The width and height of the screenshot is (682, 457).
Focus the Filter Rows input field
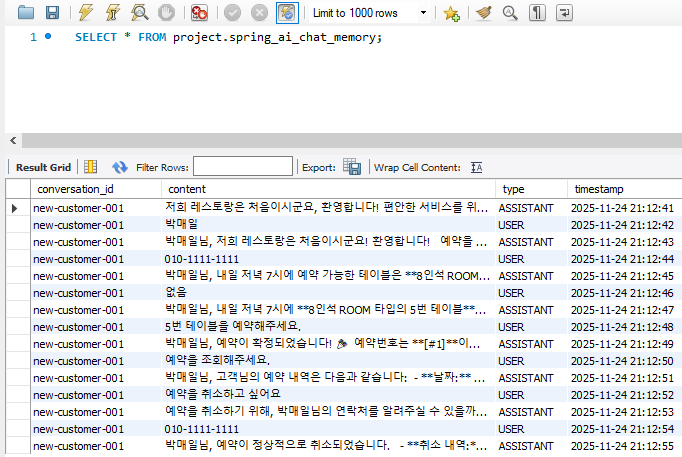tap(243, 167)
